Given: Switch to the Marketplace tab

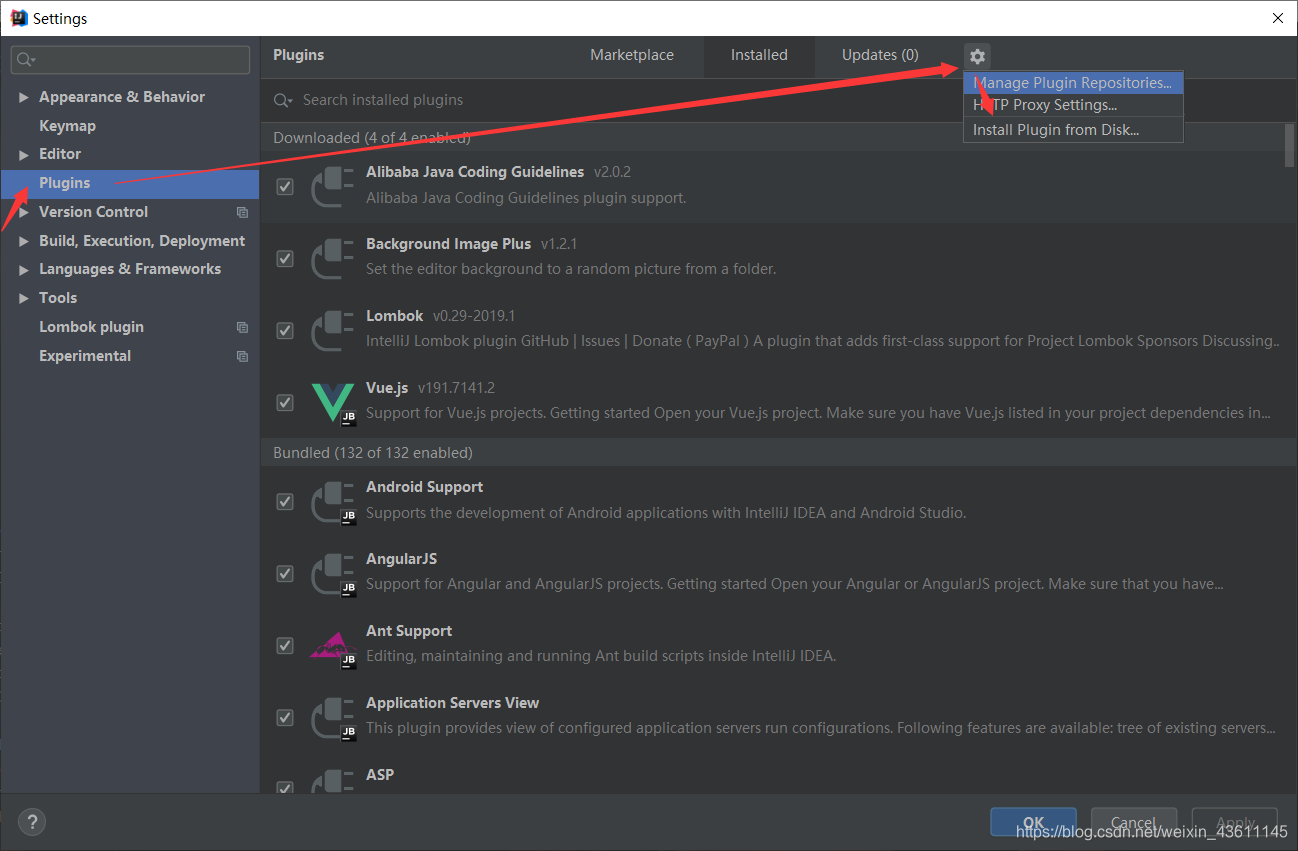Looking at the screenshot, I should point(632,56).
